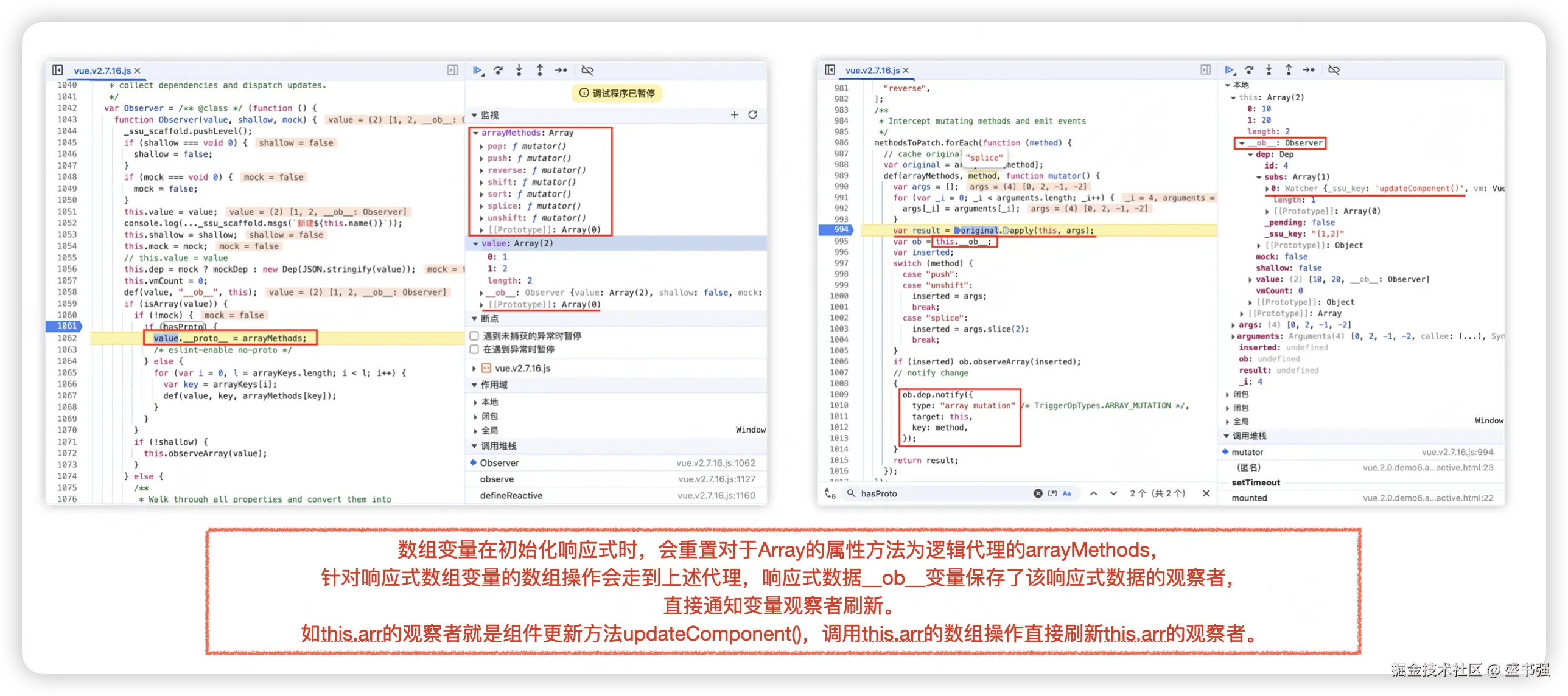Resume script execution in left debugger toolbar
Screen dimensions: 1568x696
[478, 71]
